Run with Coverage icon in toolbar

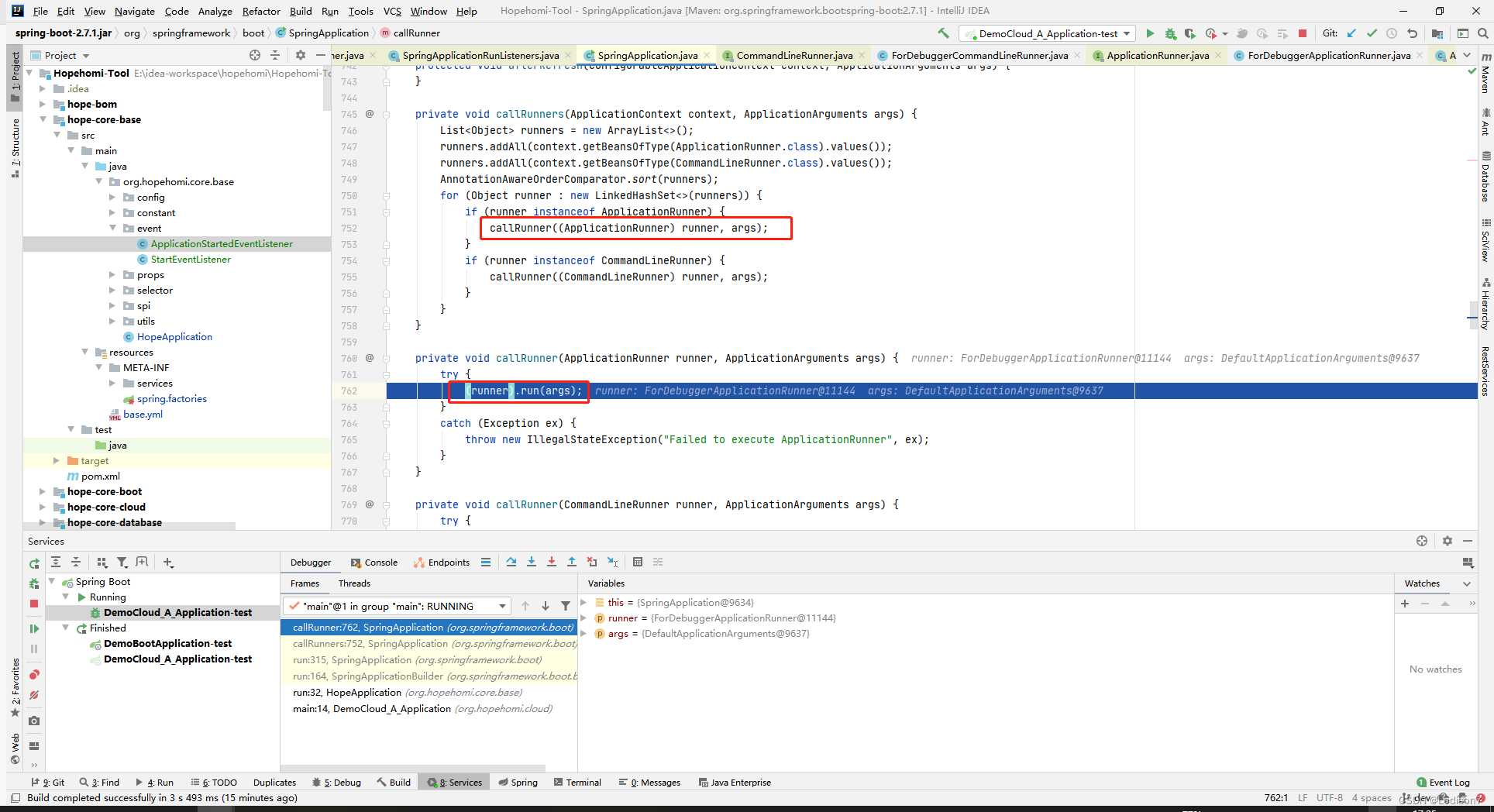tap(1189, 33)
